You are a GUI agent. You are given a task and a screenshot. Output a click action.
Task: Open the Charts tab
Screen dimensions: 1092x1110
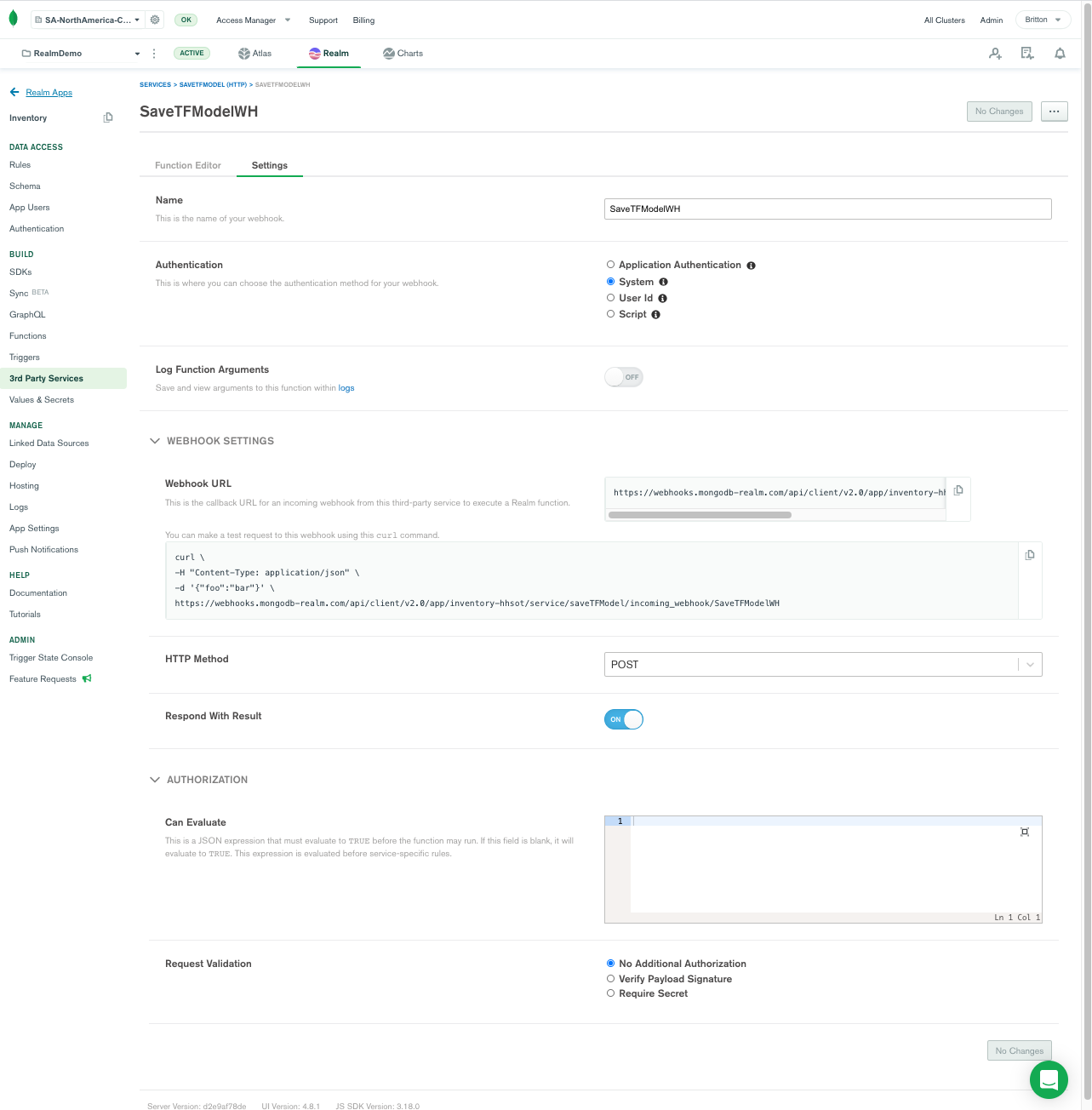coord(403,53)
